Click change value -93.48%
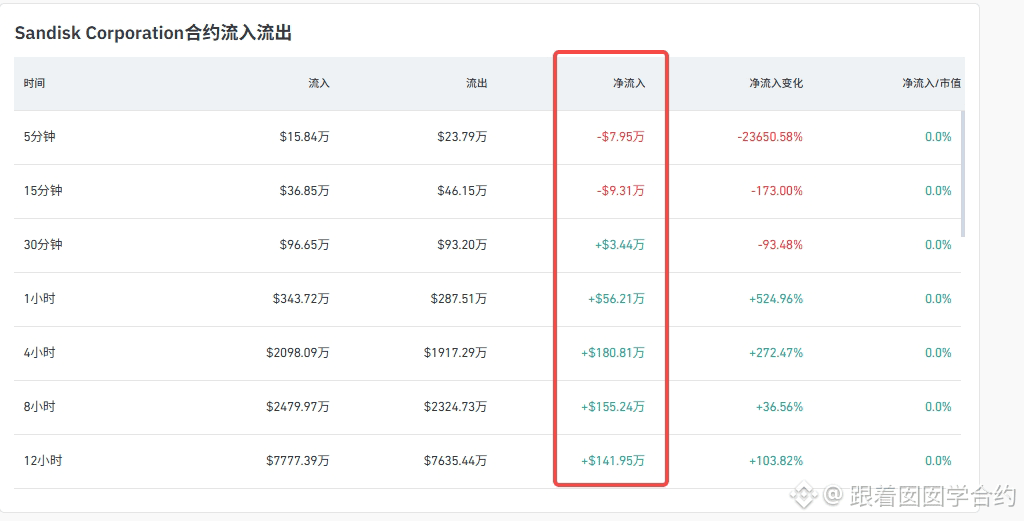Screen dimensions: 1024x521 tap(780, 245)
